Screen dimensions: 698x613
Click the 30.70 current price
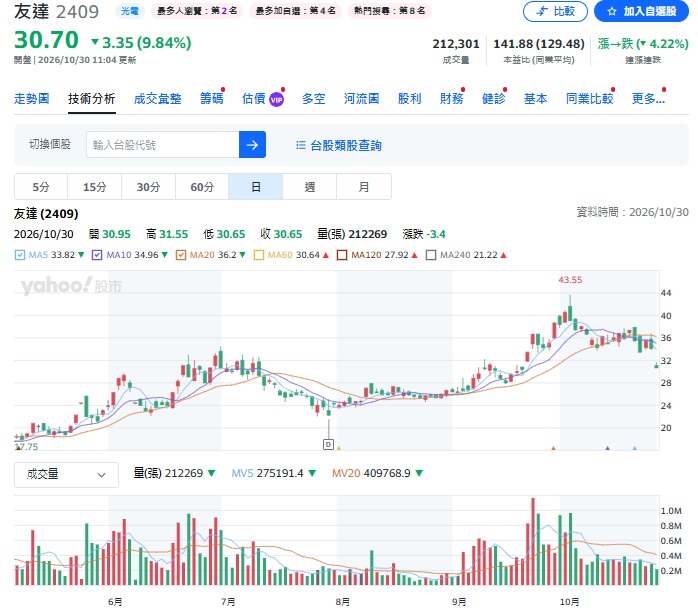click(x=46, y=40)
